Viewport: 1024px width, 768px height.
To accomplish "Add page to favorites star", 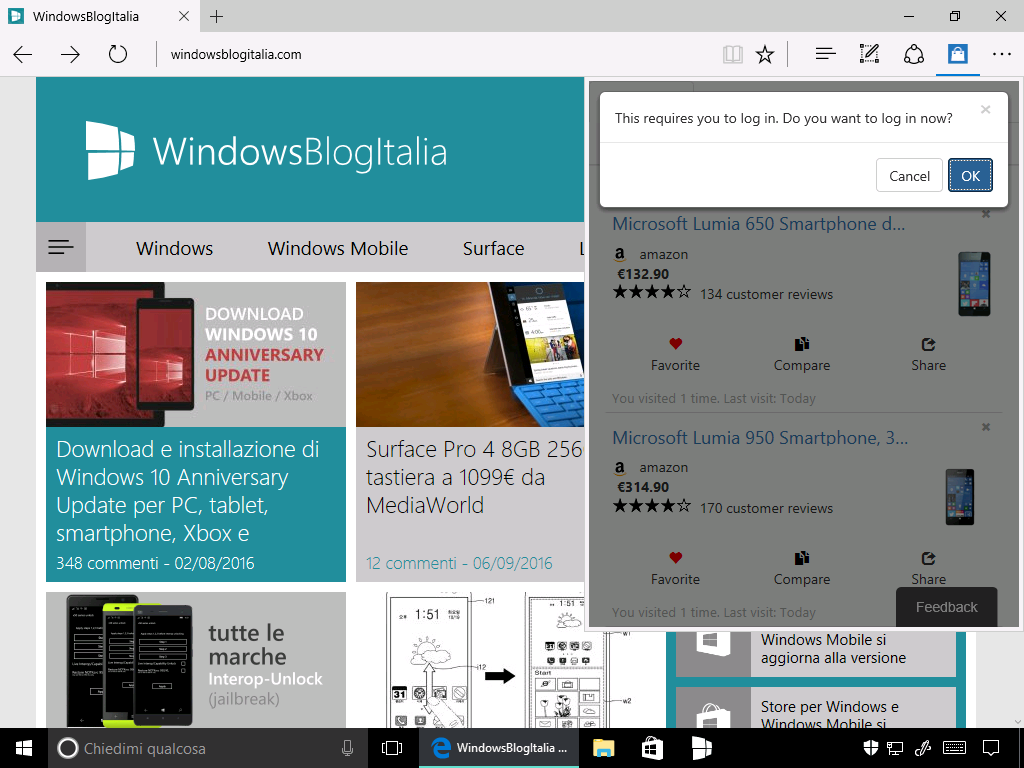I will pos(765,54).
